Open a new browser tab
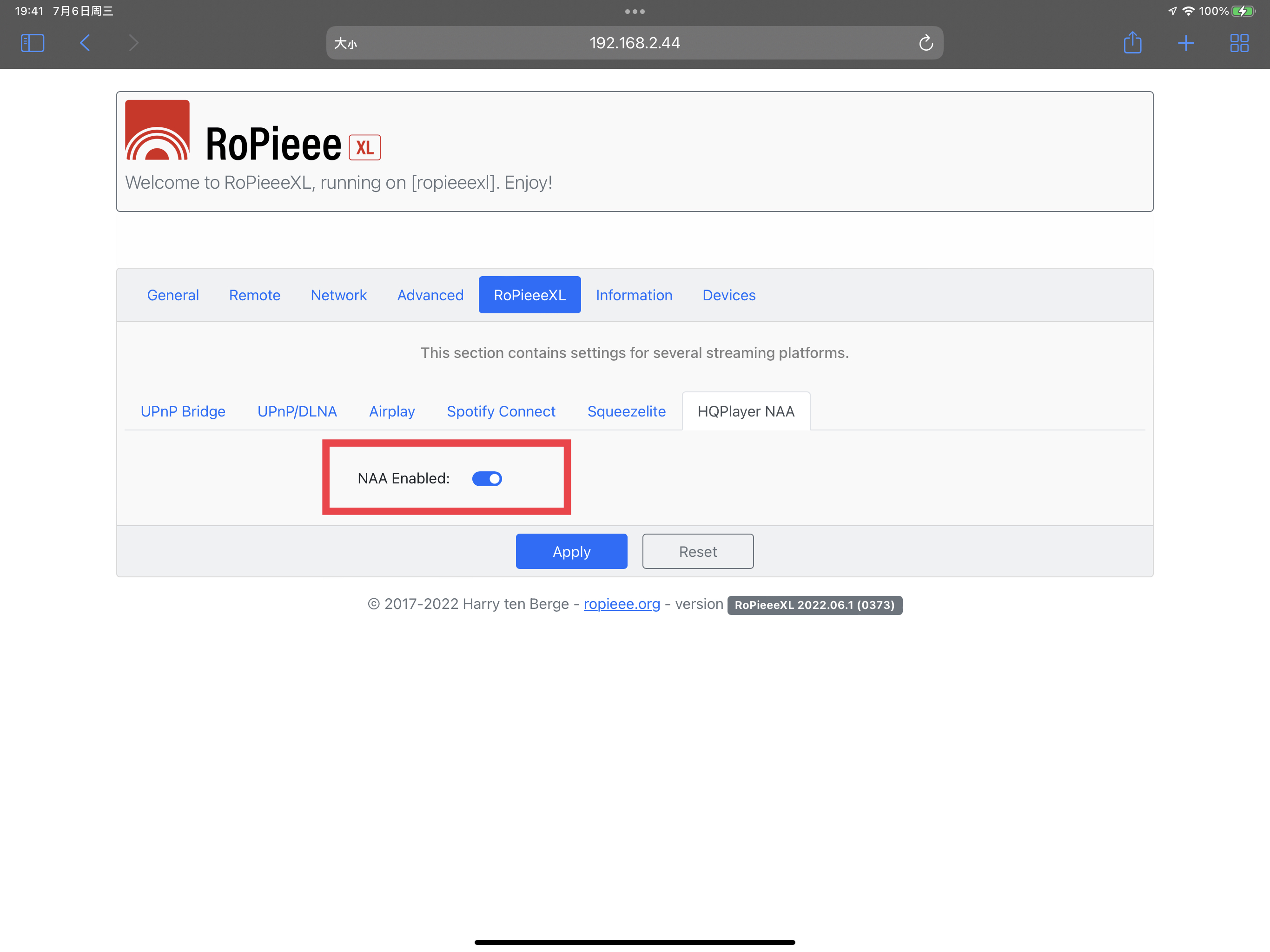 1186,42
